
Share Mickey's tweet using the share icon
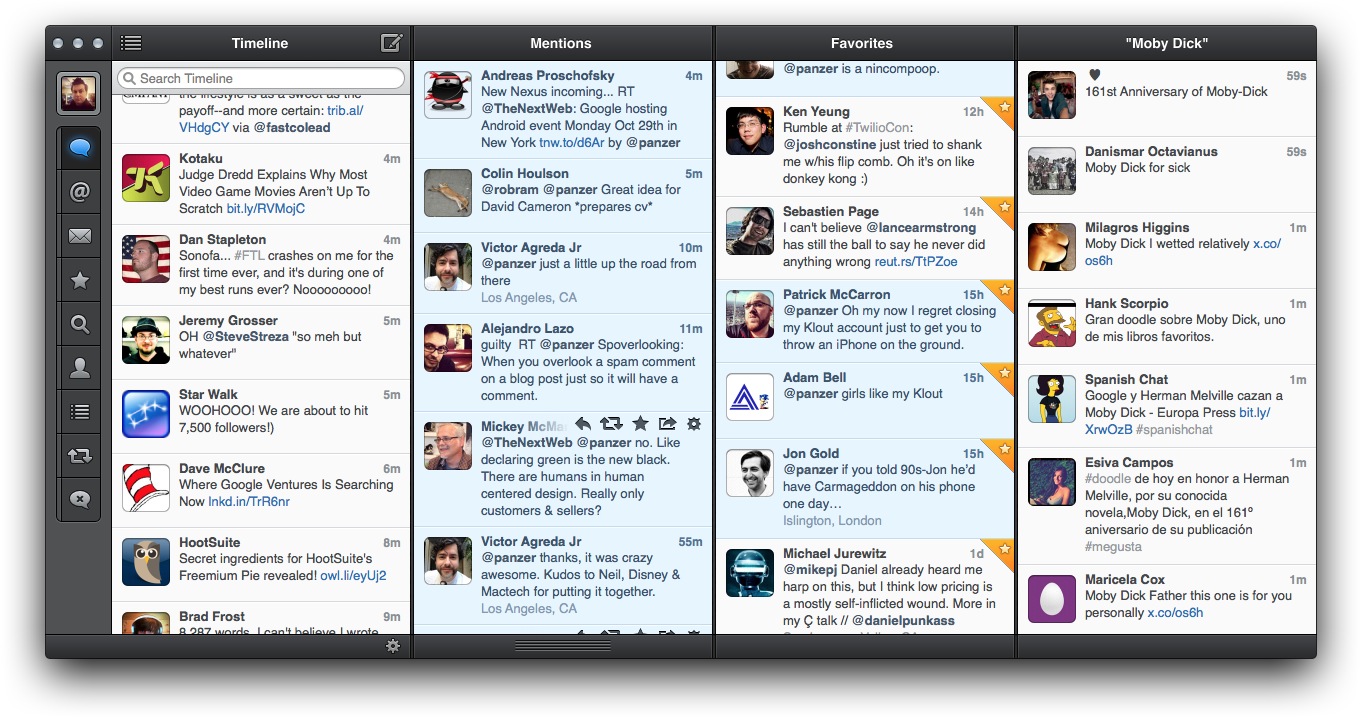(x=667, y=424)
